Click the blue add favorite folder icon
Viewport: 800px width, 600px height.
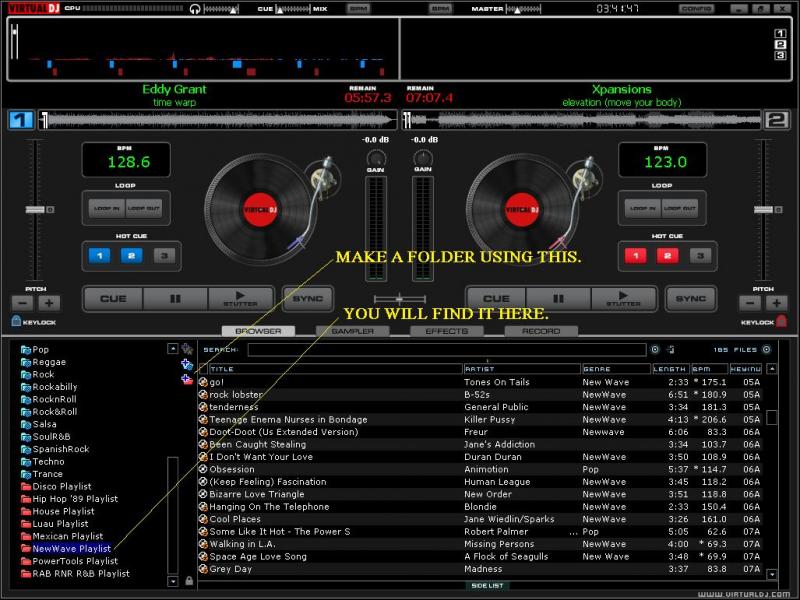(x=187, y=365)
